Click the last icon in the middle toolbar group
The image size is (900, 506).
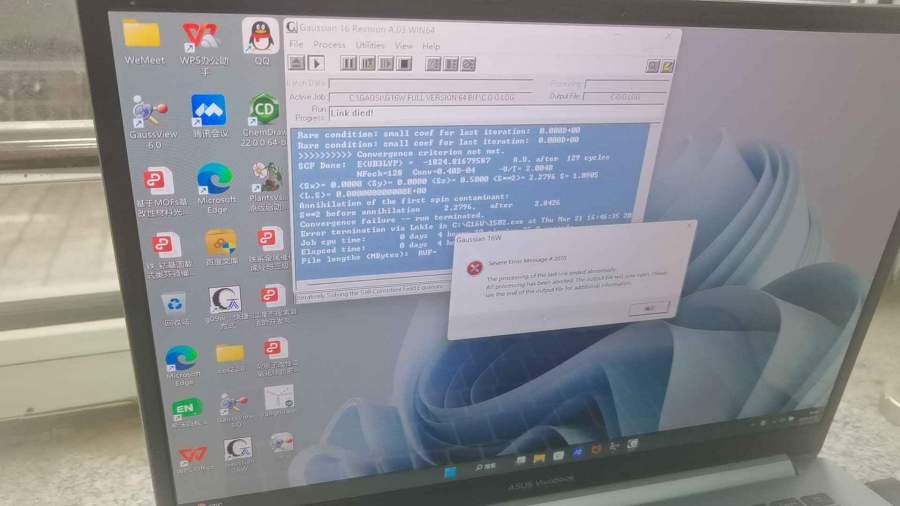[468, 65]
